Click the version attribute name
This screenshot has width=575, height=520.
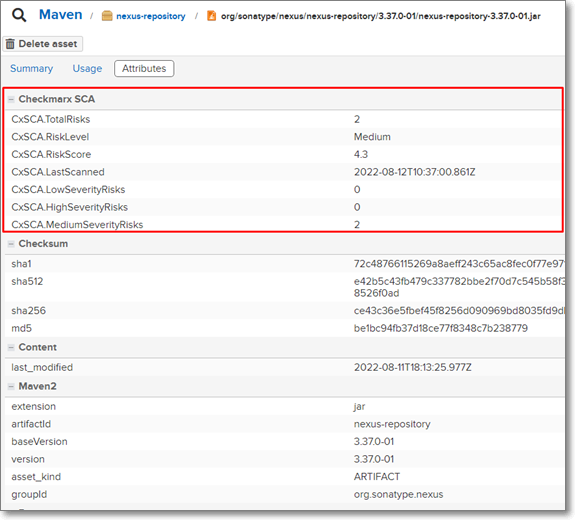28,459
